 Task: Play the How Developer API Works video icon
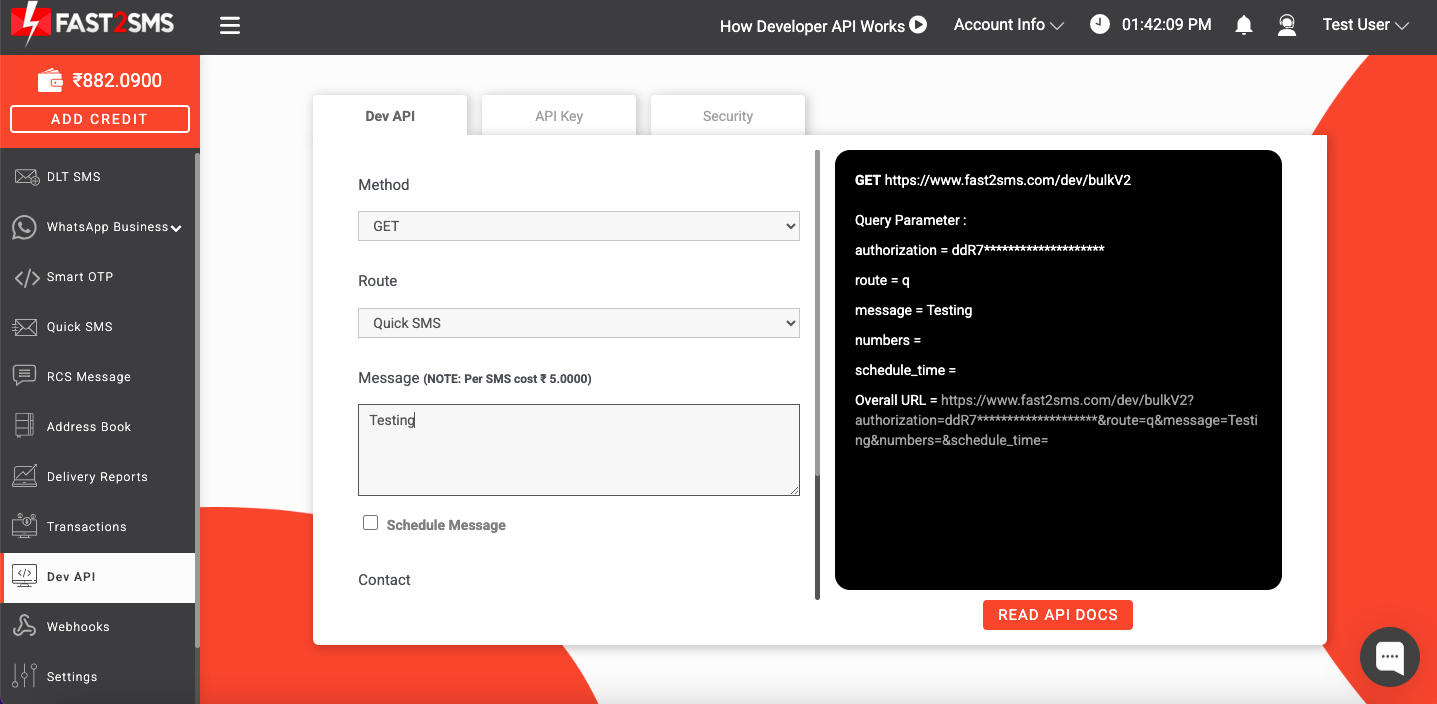918,25
